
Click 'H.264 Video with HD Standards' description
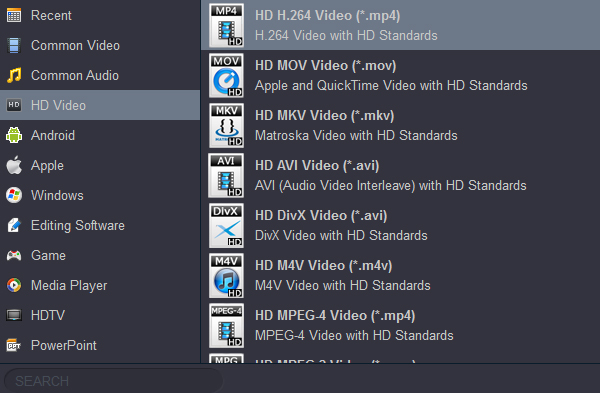pyautogui.click(x=346, y=36)
